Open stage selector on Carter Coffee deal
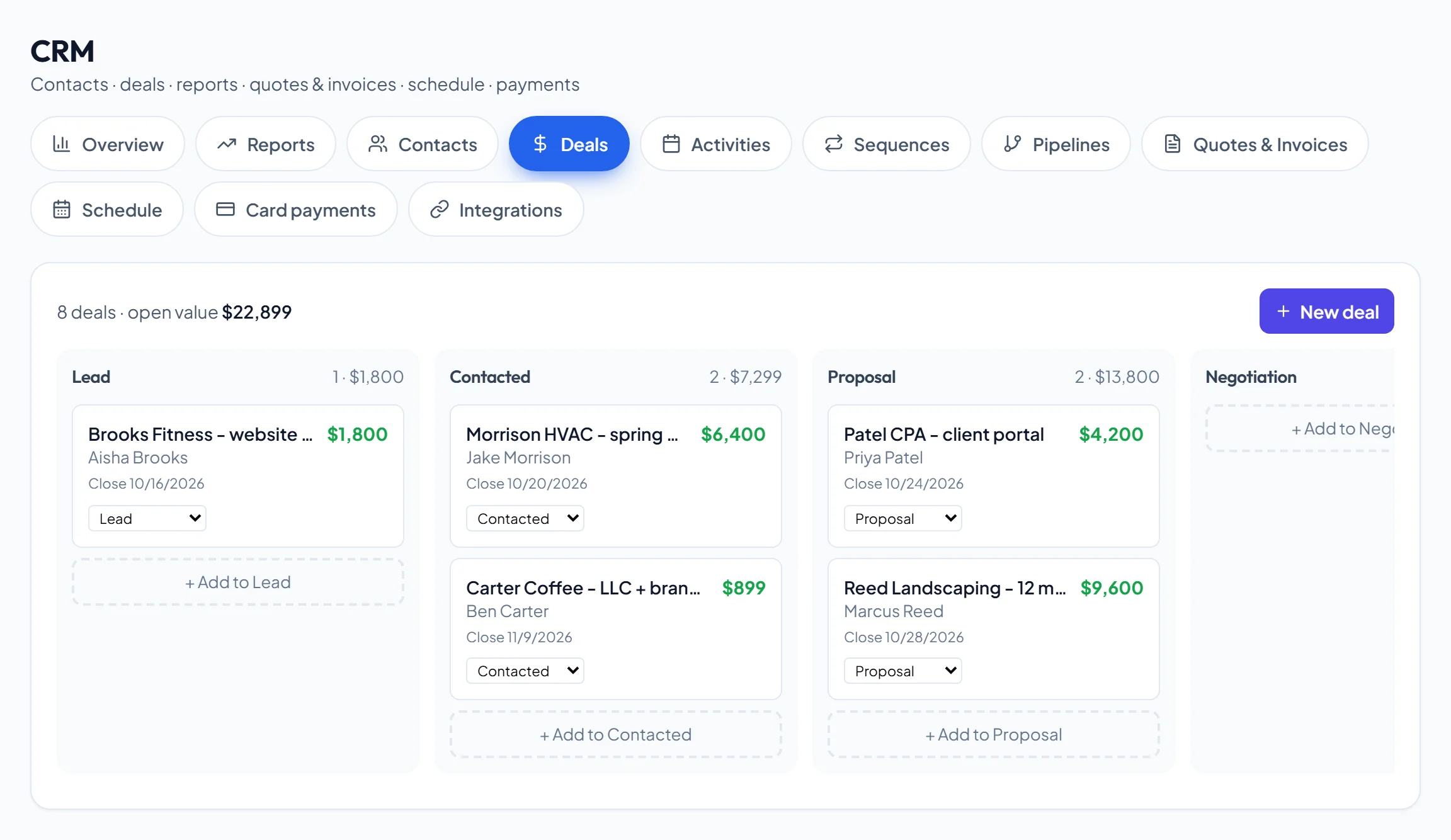Viewport: 1451px width, 840px height. tap(525, 671)
